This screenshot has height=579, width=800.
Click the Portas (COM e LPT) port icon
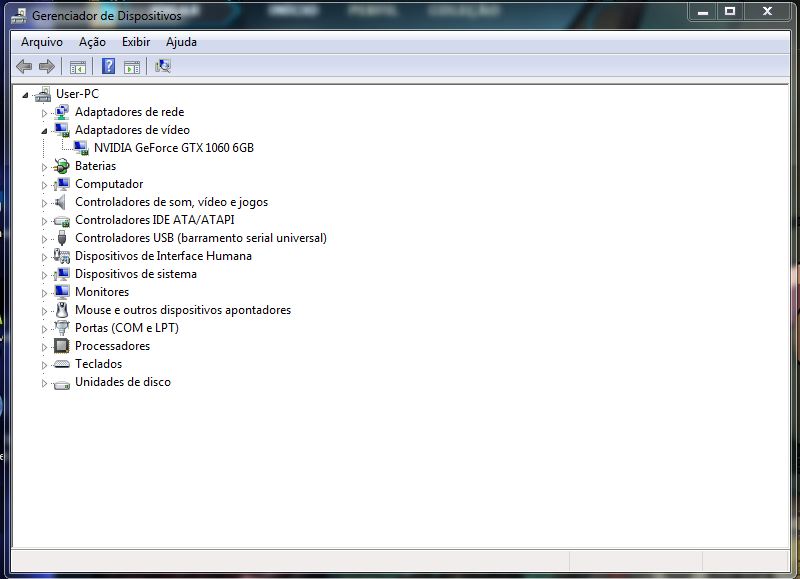pos(62,328)
